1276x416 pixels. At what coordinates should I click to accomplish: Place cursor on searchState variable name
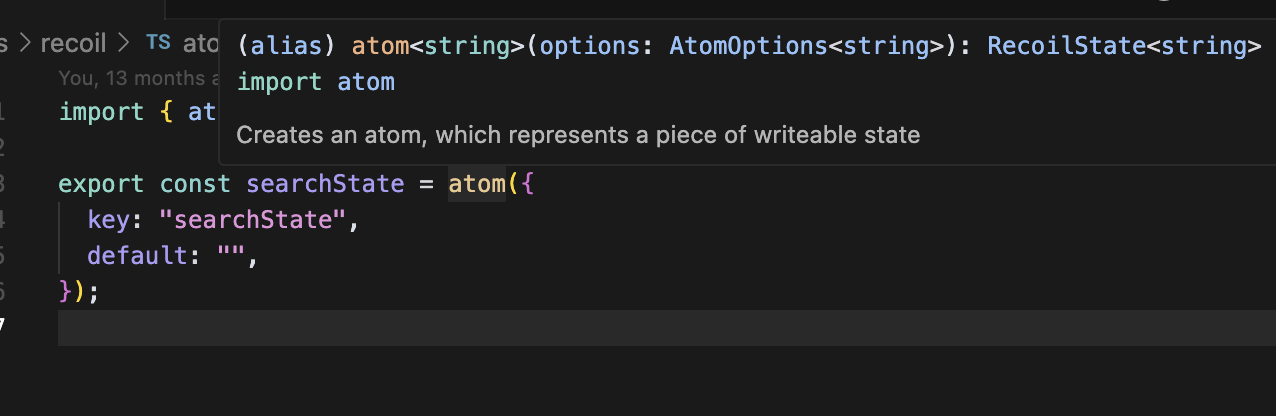(x=325, y=184)
